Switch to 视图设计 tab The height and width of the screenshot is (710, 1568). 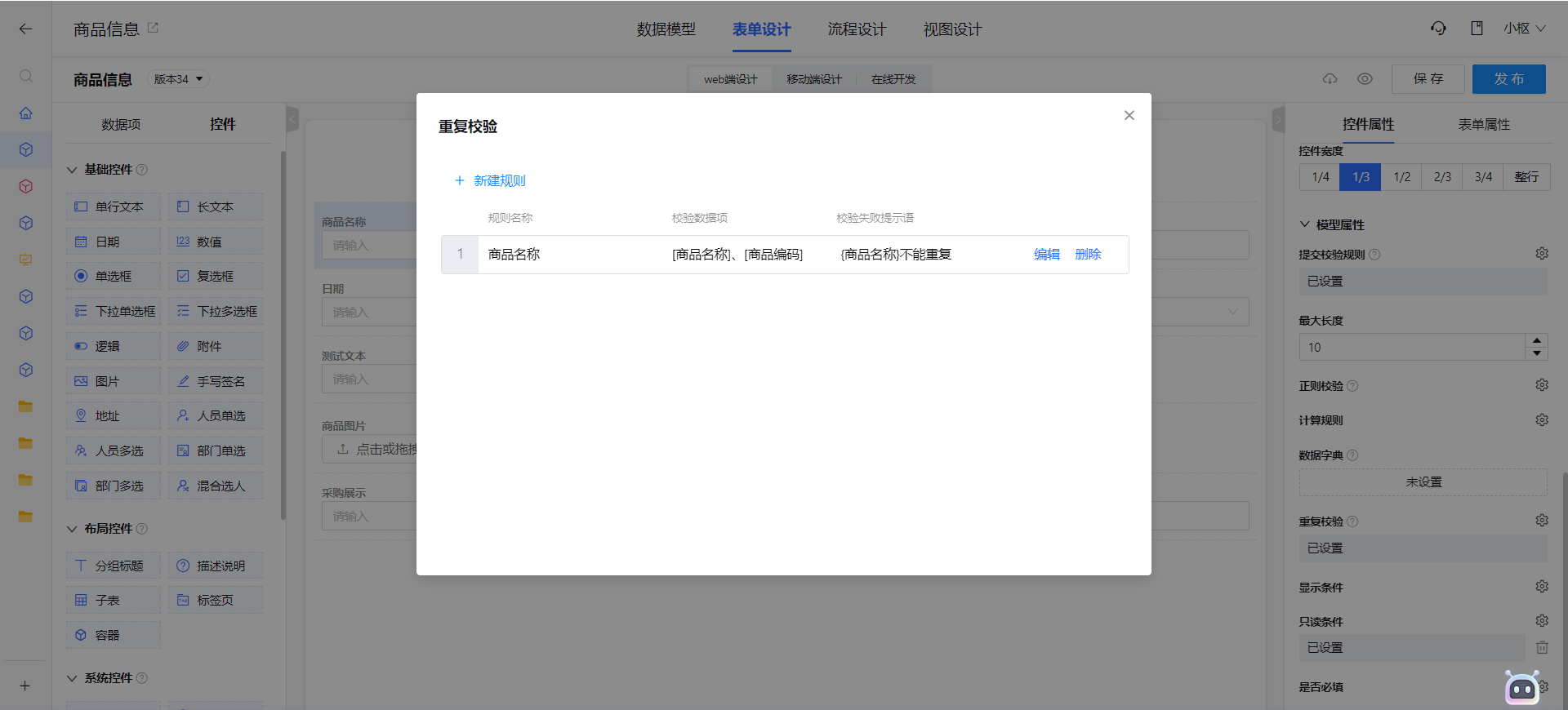(953, 29)
